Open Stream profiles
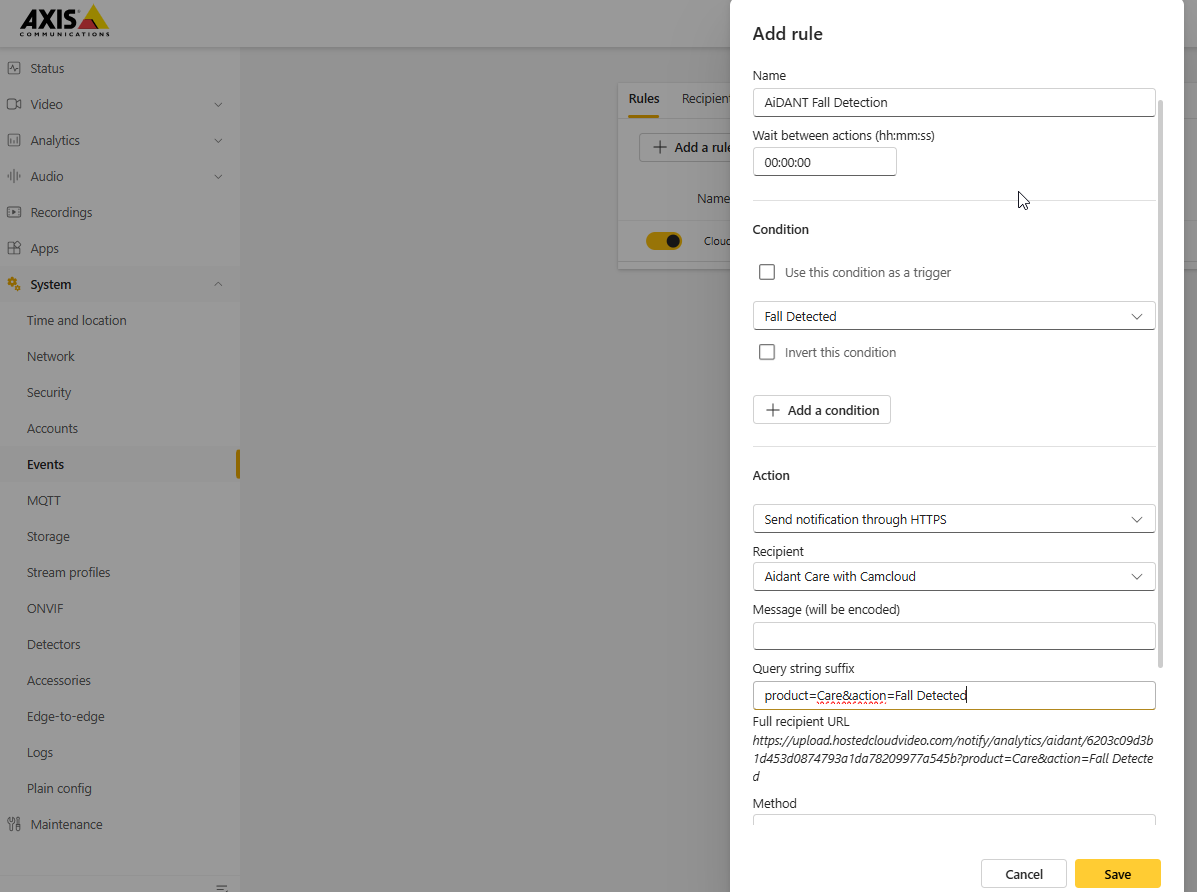The width and height of the screenshot is (1197, 892). pyautogui.click(x=68, y=572)
